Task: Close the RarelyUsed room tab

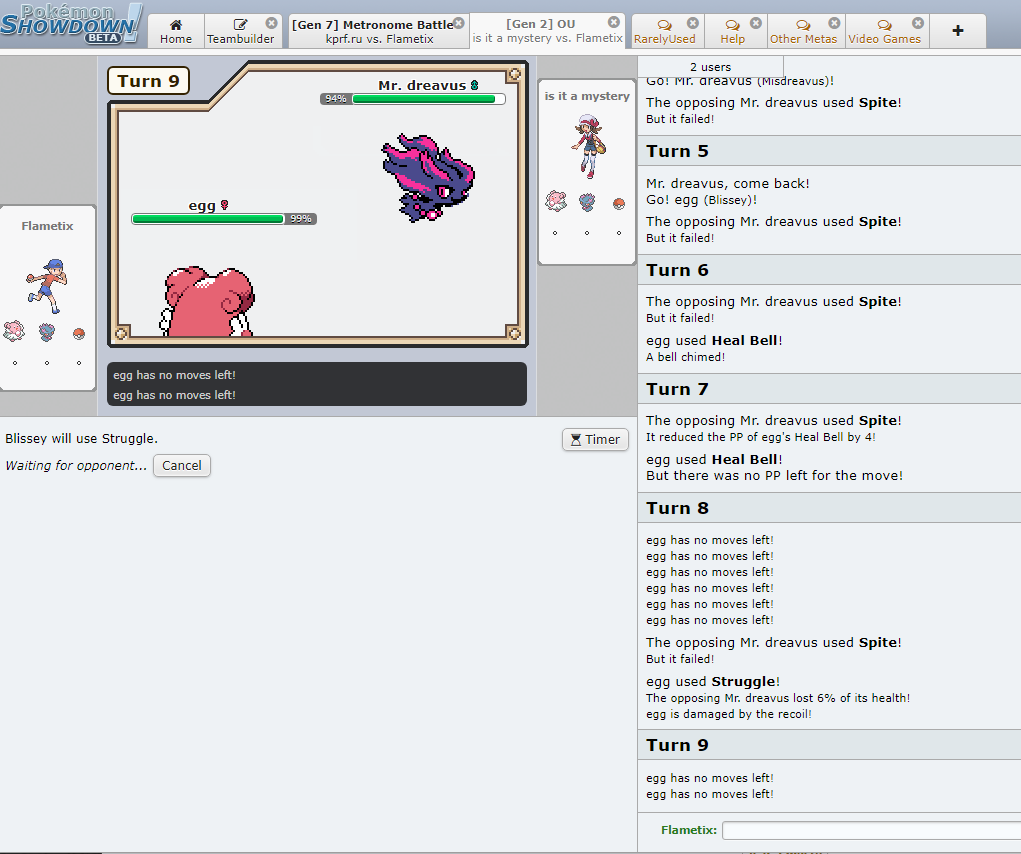Action: tap(693, 23)
